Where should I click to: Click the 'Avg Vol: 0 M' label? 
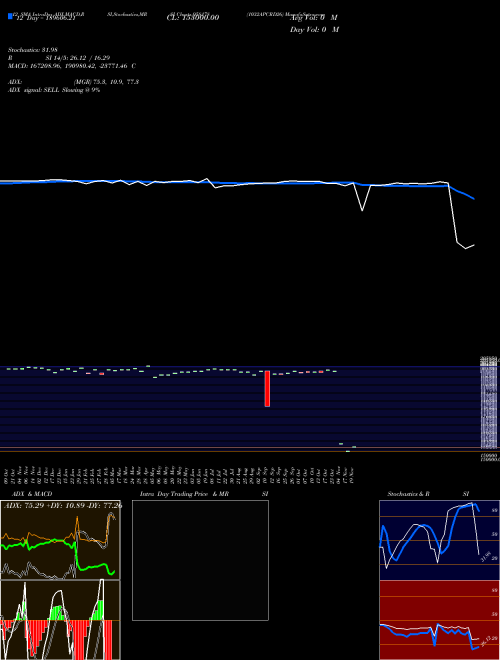[x=314, y=18]
